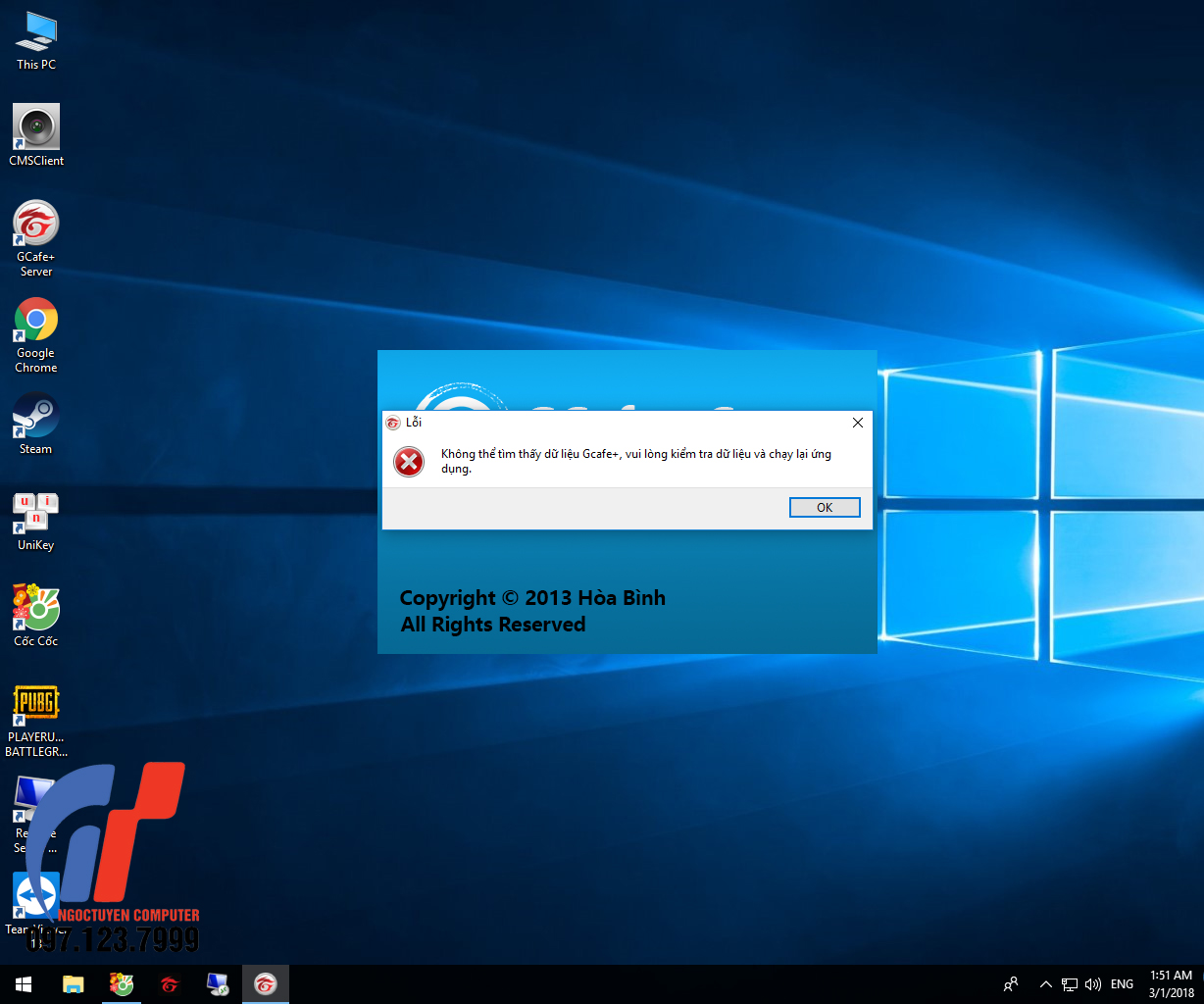The image size is (1204, 1004).
Task: Open the volume control tray icon
Action: point(1093,984)
